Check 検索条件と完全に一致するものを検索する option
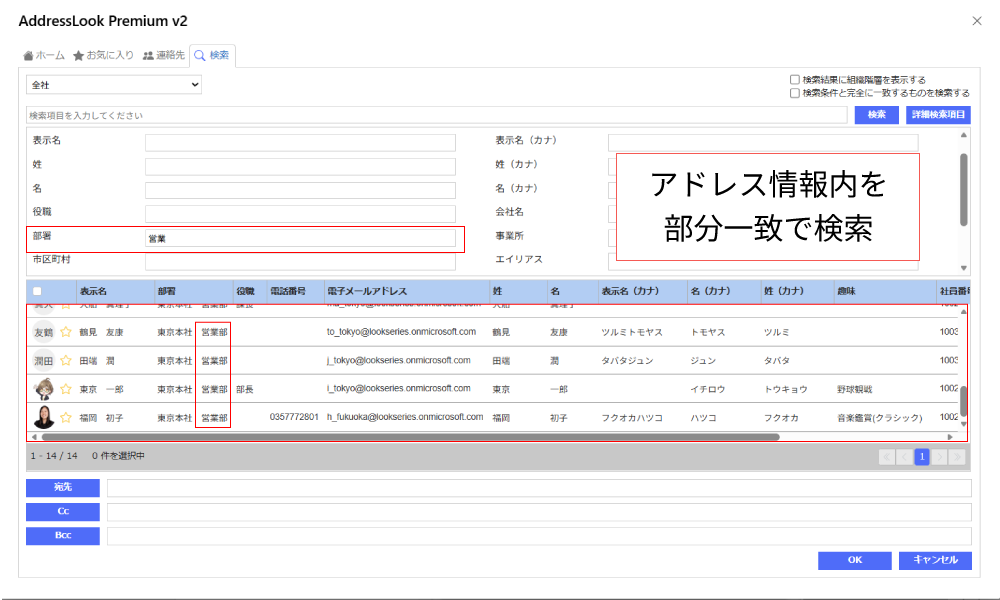The height and width of the screenshot is (600, 1000). click(x=794, y=93)
